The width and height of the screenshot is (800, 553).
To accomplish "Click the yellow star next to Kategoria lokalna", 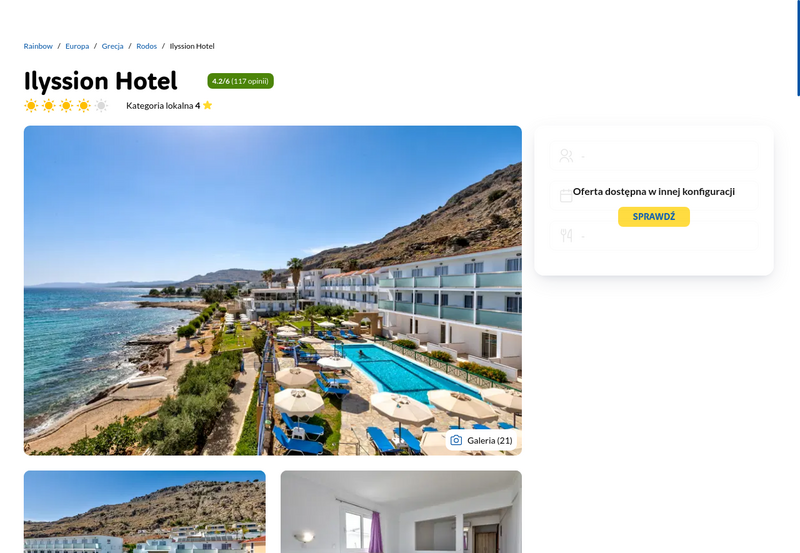I will (207, 105).
